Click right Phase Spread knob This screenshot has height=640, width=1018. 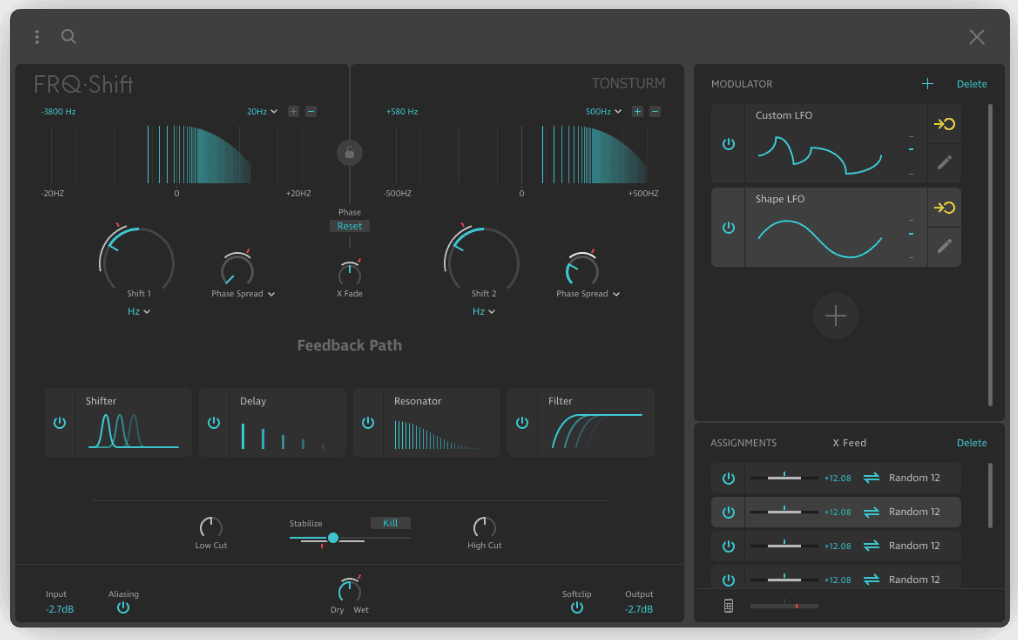click(582, 269)
